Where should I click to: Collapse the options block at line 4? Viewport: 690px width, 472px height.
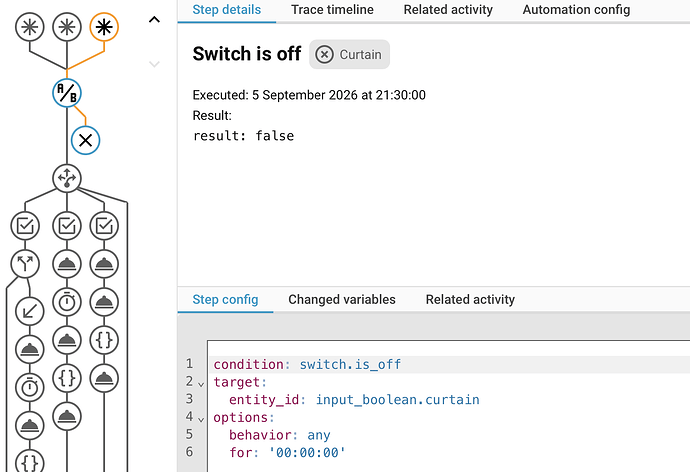[201, 419]
